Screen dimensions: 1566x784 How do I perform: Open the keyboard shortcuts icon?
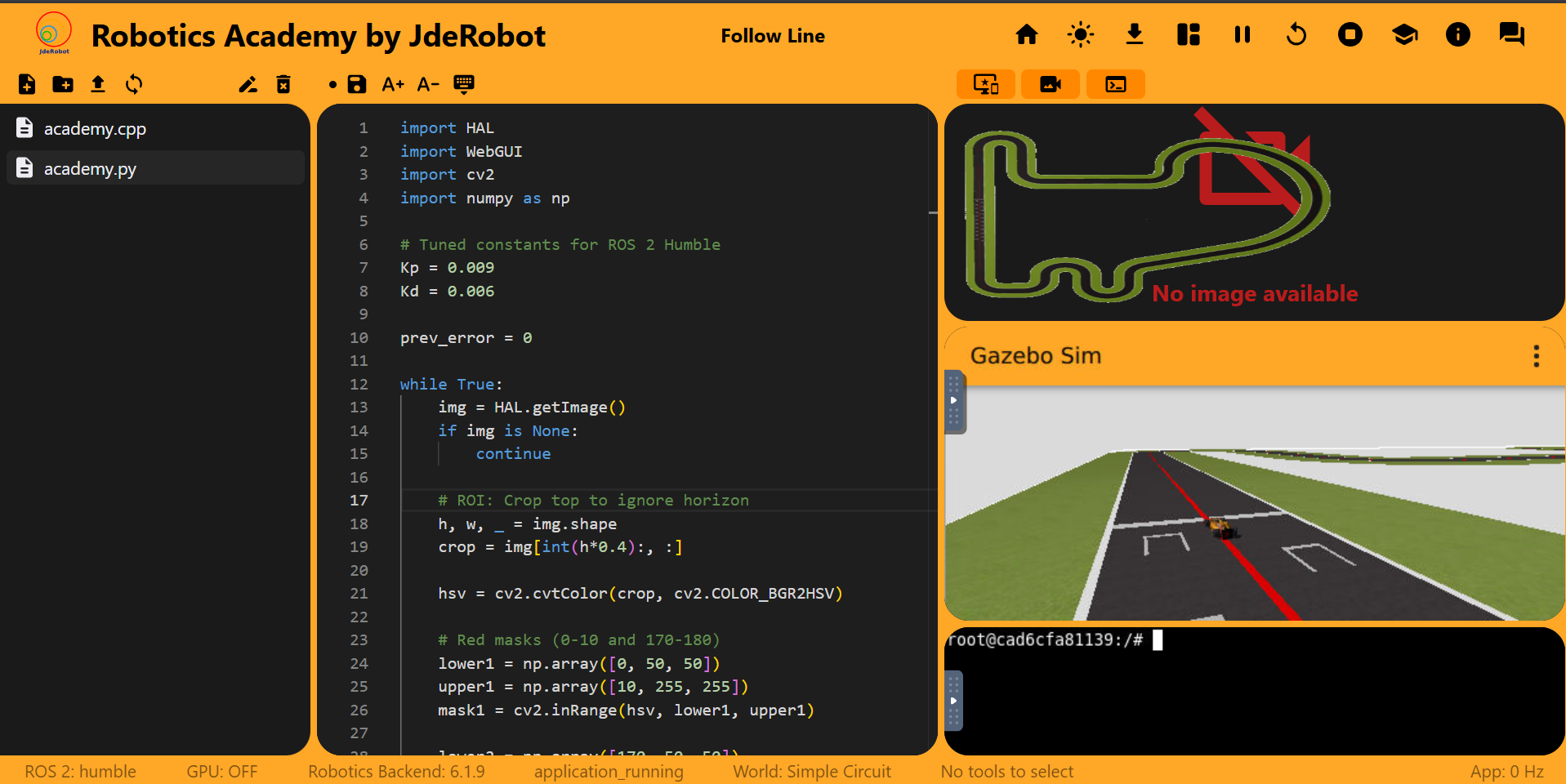[x=464, y=84]
